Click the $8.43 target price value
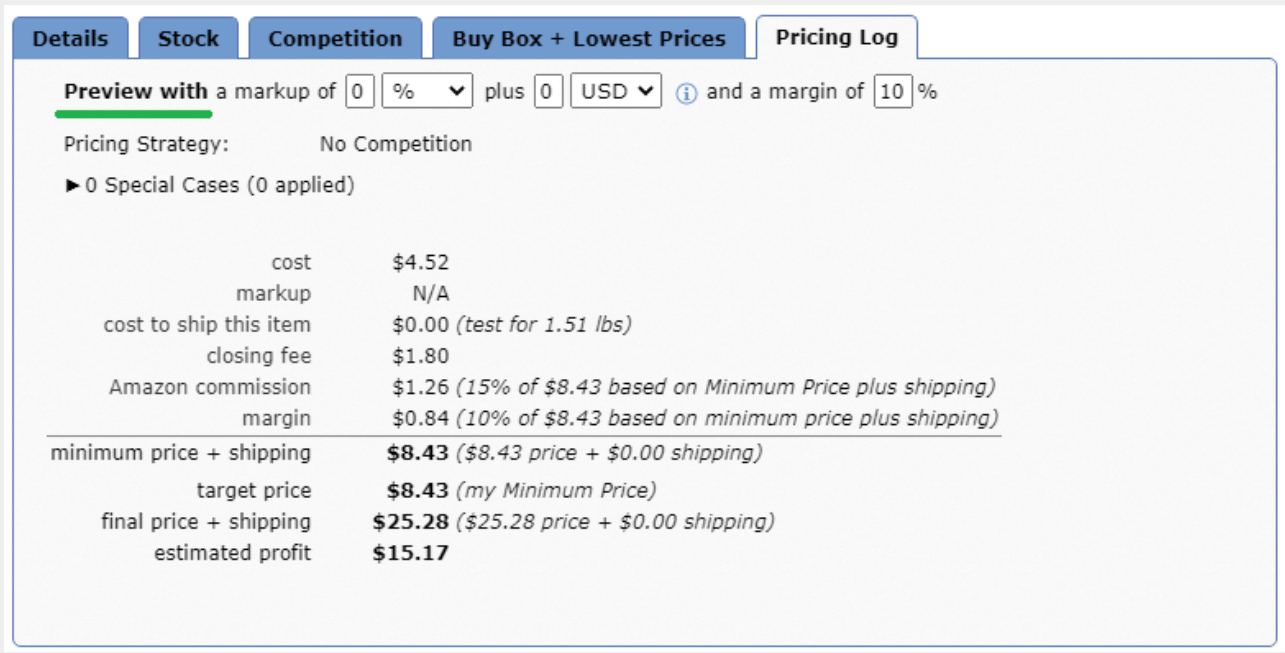Viewport: 1285px width, 653px height. coord(418,491)
